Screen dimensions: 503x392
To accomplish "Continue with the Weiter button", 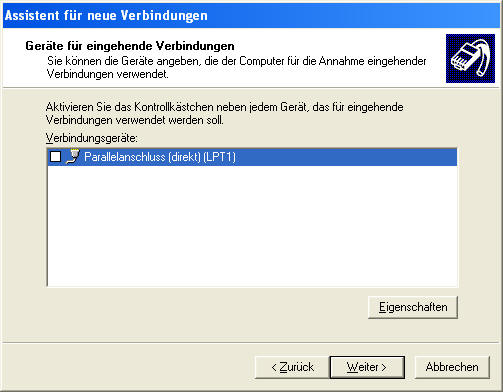I will [x=367, y=367].
